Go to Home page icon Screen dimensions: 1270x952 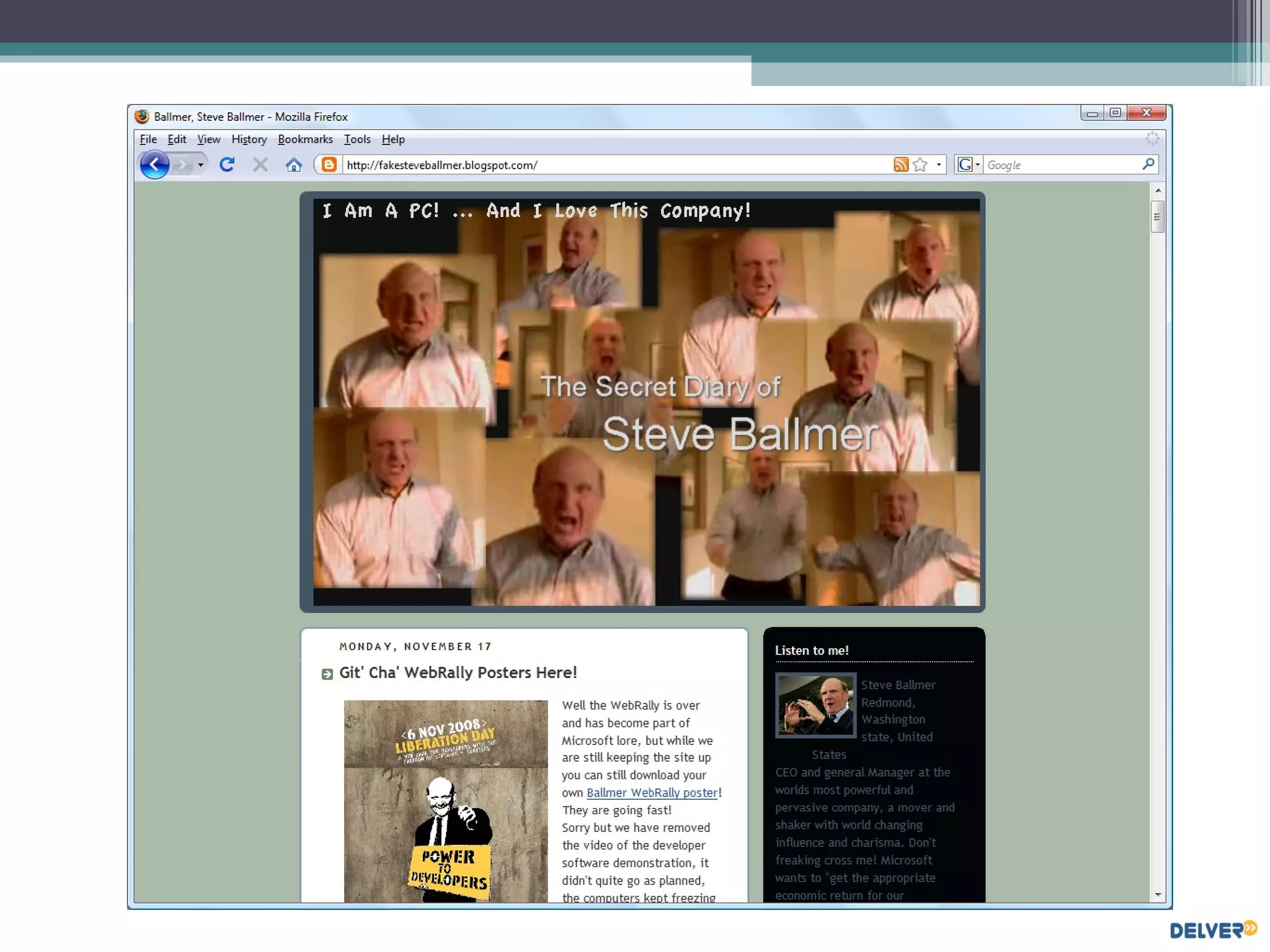(x=294, y=165)
